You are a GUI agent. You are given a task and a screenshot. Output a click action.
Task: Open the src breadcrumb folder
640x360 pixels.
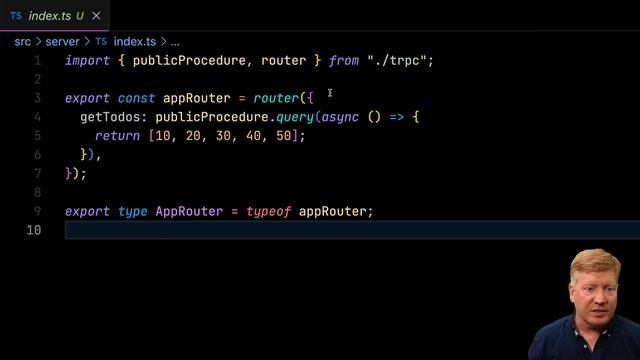(22, 42)
